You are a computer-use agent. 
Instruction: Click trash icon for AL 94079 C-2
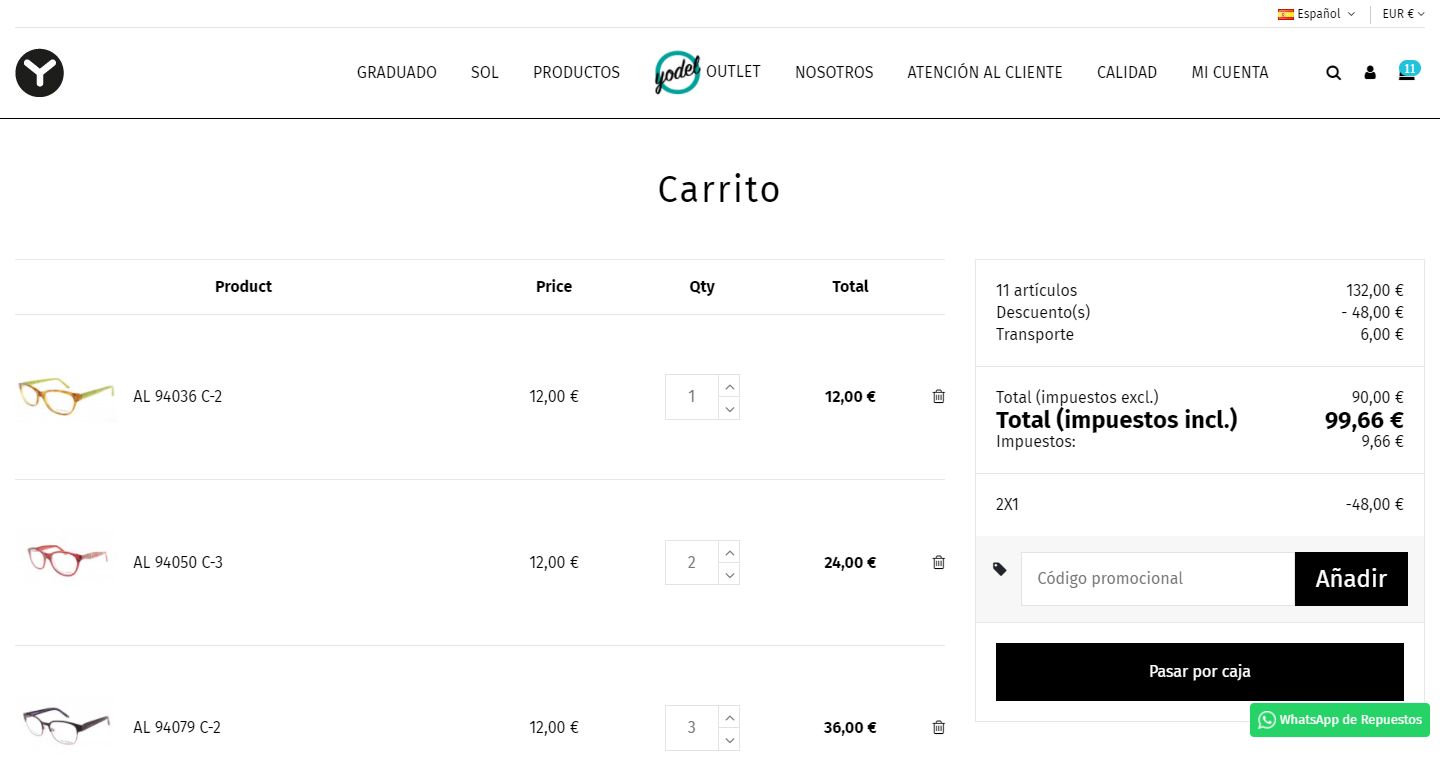tap(938, 727)
